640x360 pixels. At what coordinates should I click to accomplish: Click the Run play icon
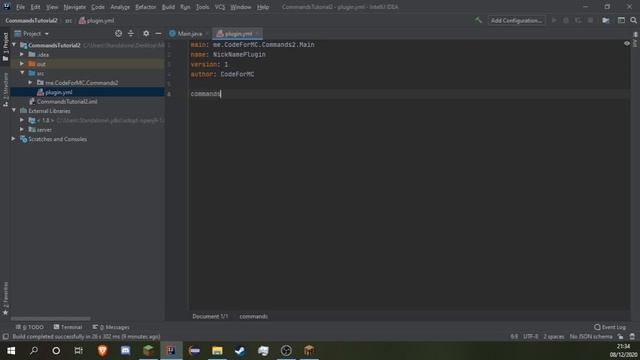pos(554,20)
